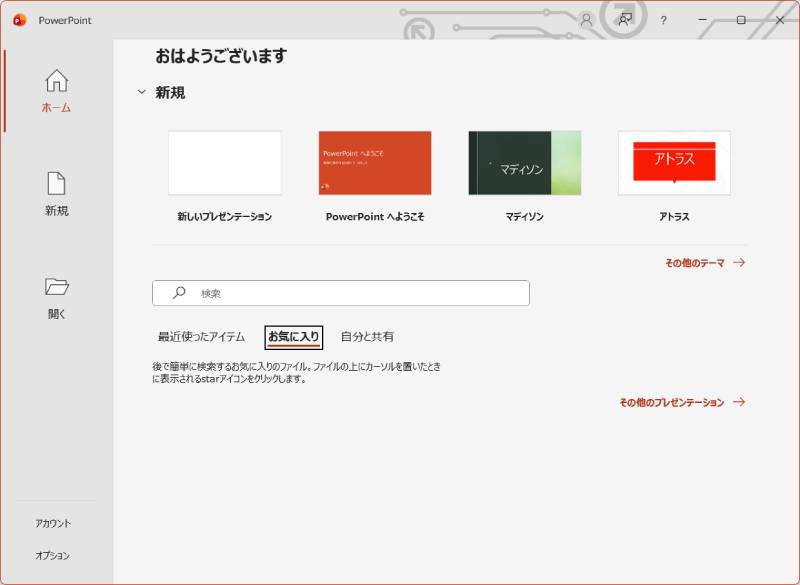Click その他のプレゼンテーション link
Screen dimensions: 800x585
[x=681, y=402]
